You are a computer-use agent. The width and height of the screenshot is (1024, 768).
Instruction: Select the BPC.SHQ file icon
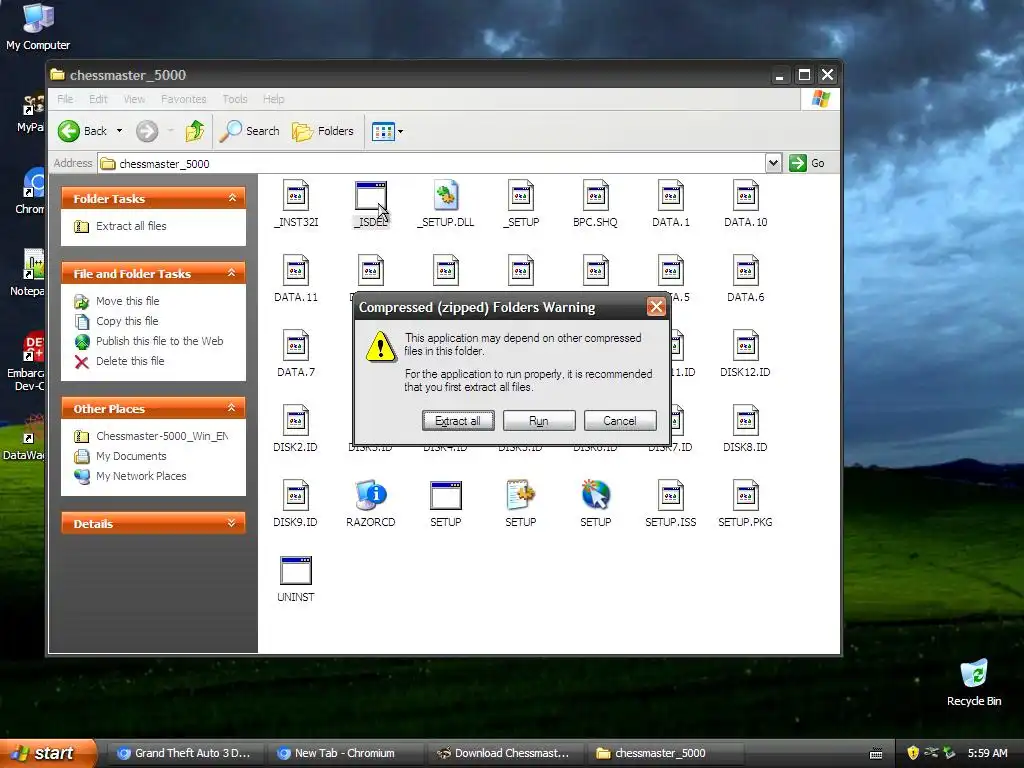click(x=596, y=195)
